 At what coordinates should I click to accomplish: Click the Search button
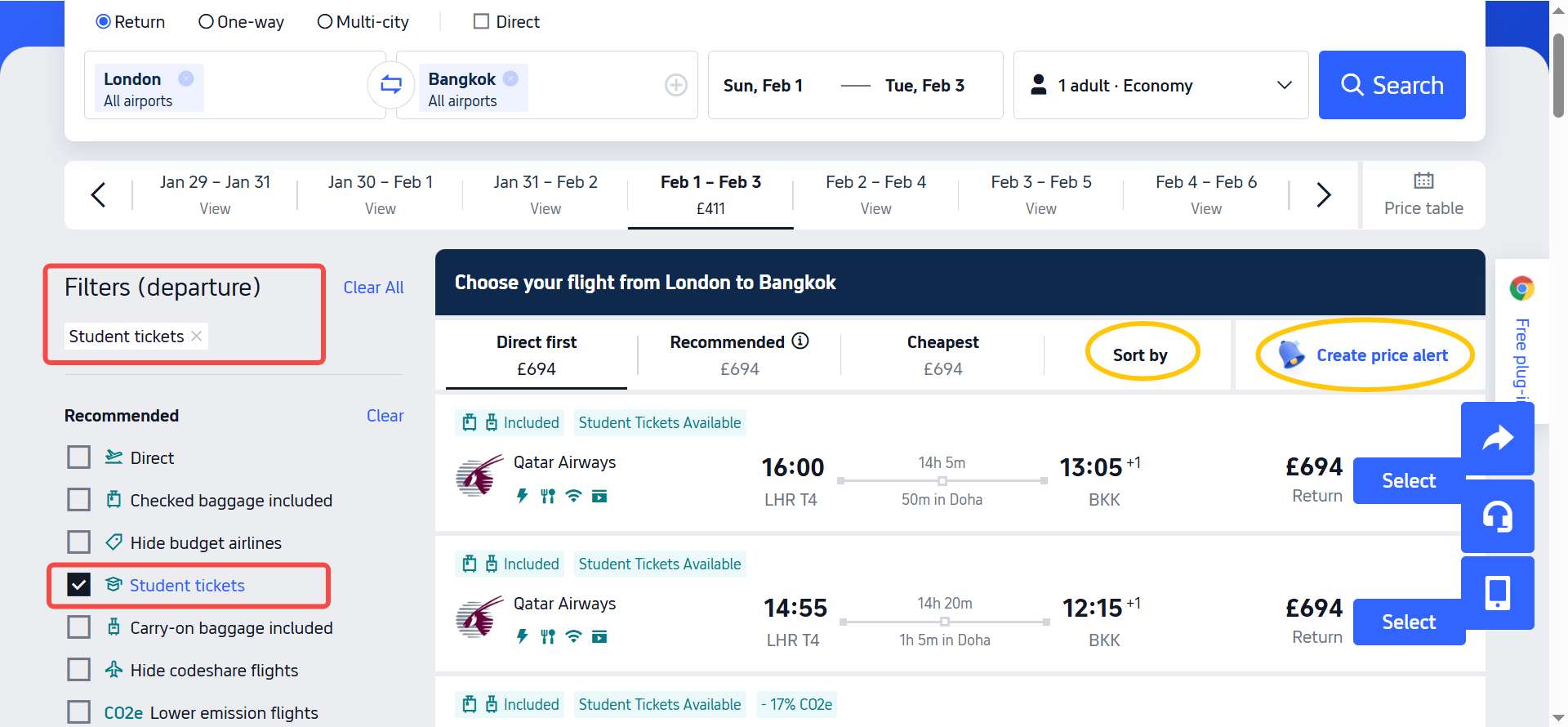(x=1392, y=85)
